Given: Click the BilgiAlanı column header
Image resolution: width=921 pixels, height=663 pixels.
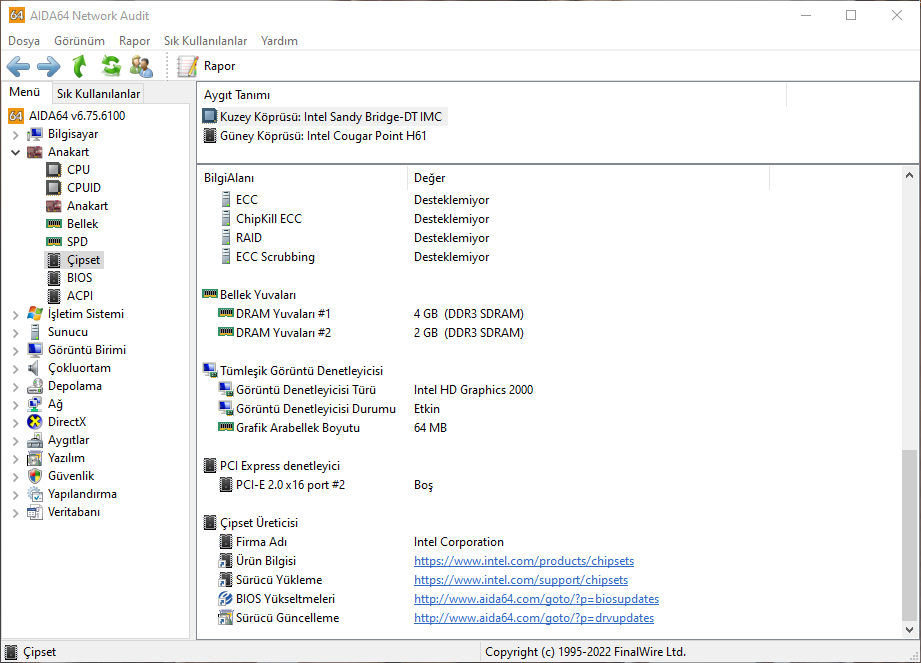Looking at the screenshot, I should [x=302, y=178].
